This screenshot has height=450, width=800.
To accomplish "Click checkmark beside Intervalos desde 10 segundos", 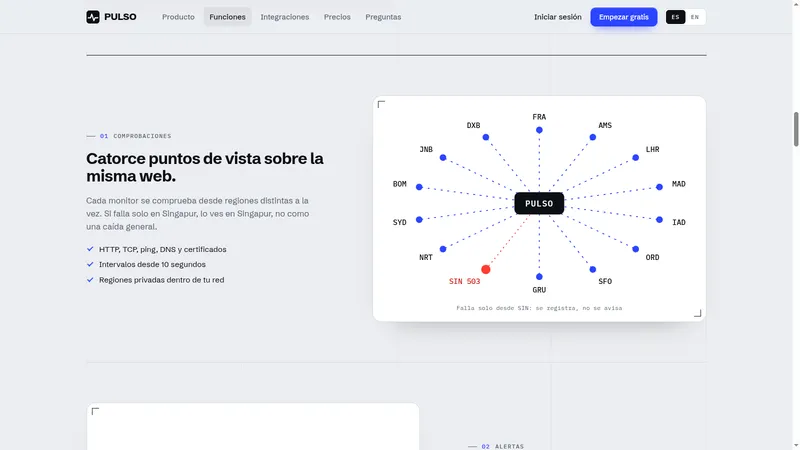I will (x=90, y=264).
